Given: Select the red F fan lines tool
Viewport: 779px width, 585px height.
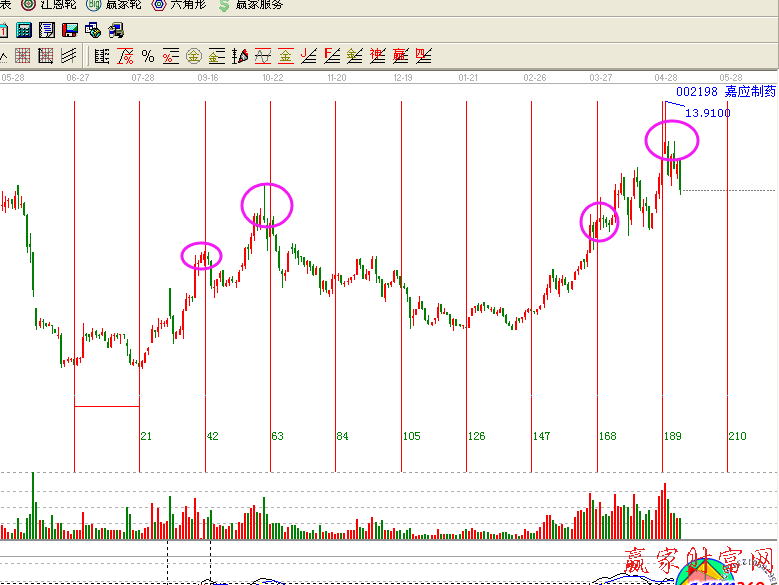Looking at the screenshot, I should coord(332,55).
